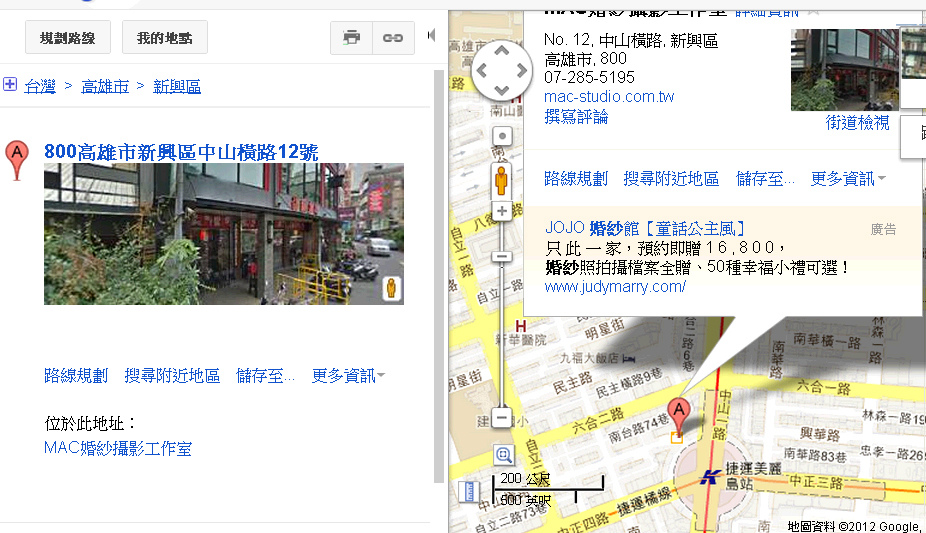Click 街道檢視 link under bubble photo
The width and height of the screenshot is (926, 533).
(x=857, y=122)
